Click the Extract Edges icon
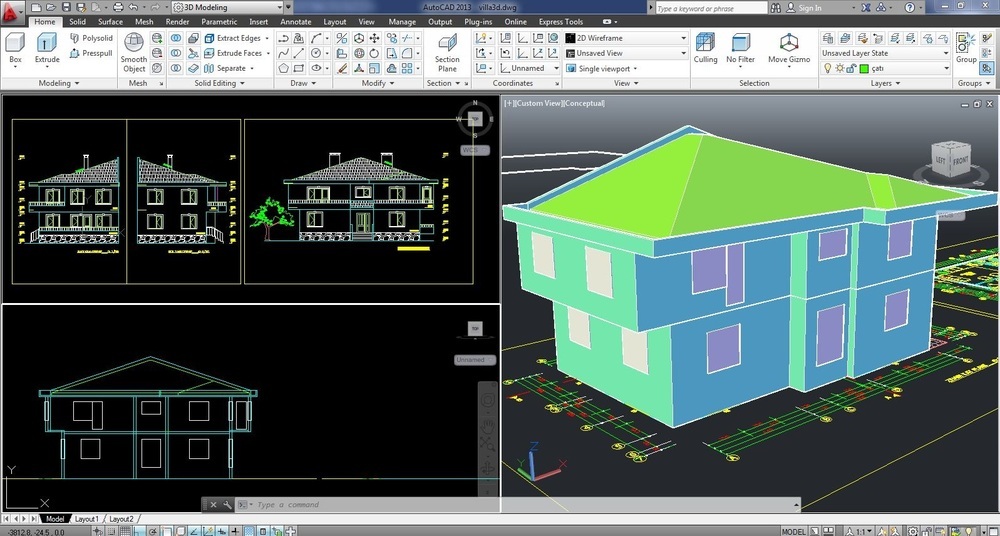This screenshot has height=536, width=1000. click(x=209, y=38)
